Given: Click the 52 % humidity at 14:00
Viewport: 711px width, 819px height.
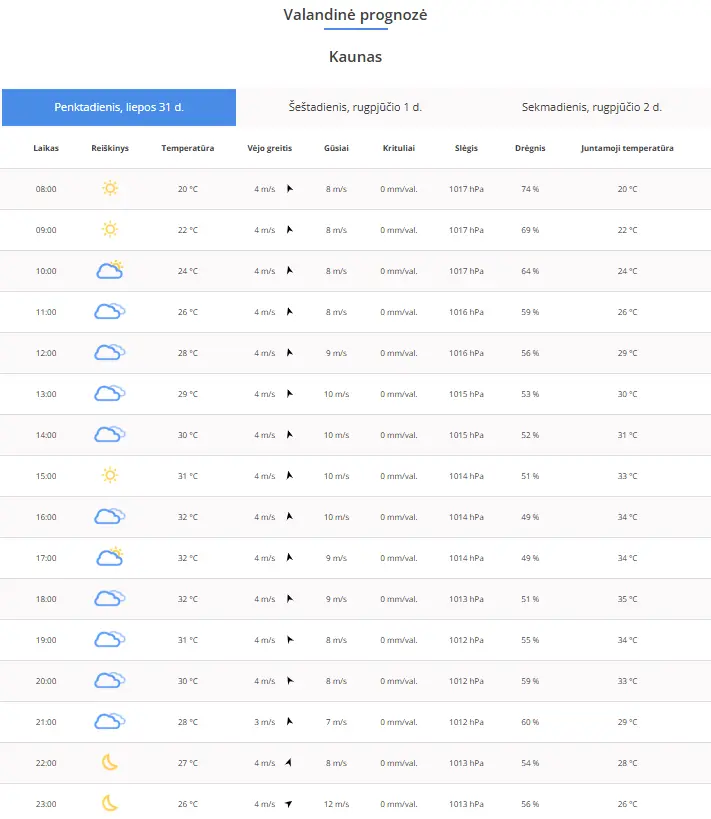Looking at the screenshot, I should point(530,435).
